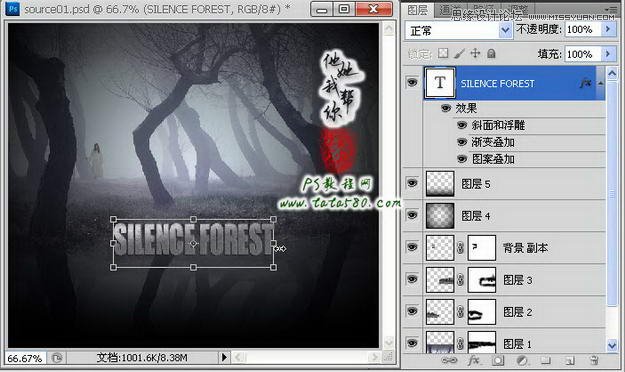Click the delete layer trash icon
Screen dimensions: 625x372
pyautogui.click(x=594, y=360)
